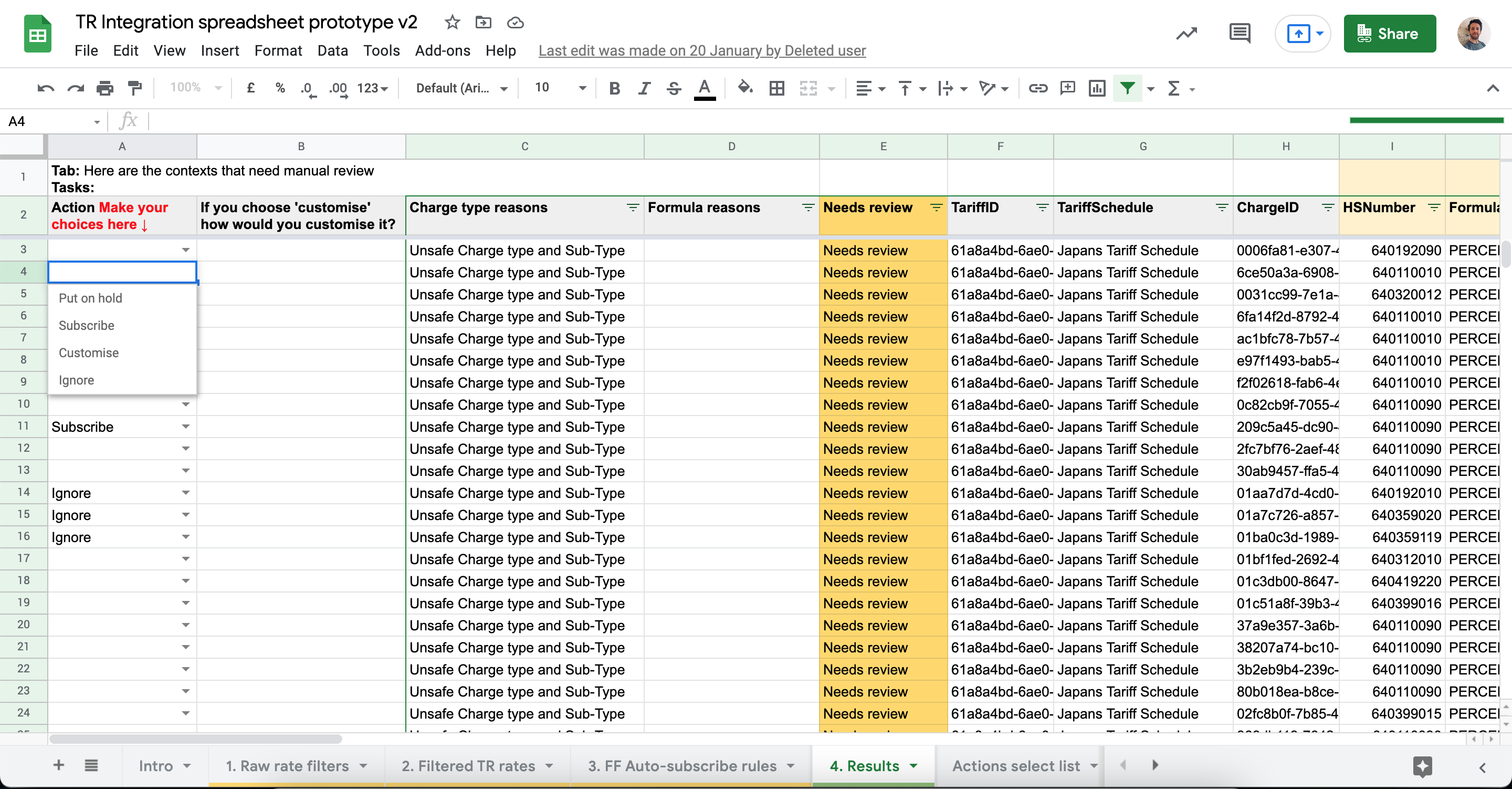1512x789 pixels.
Task: Open the fill colour picker
Action: coord(745,88)
